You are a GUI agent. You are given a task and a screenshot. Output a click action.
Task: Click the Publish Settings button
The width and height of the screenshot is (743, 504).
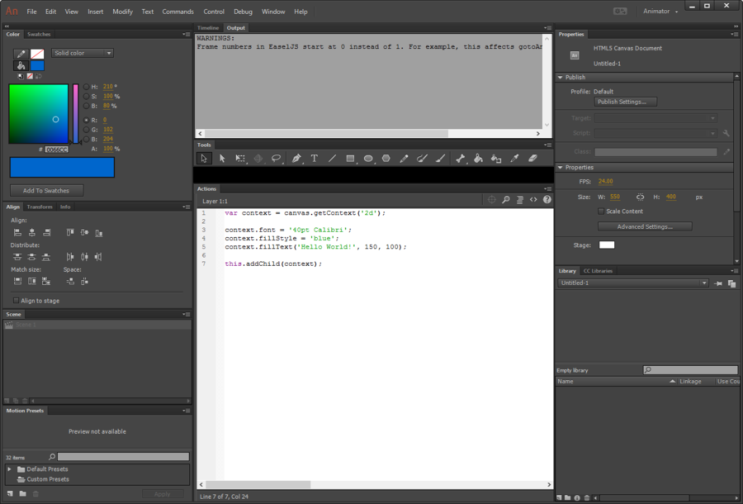(x=625, y=102)
